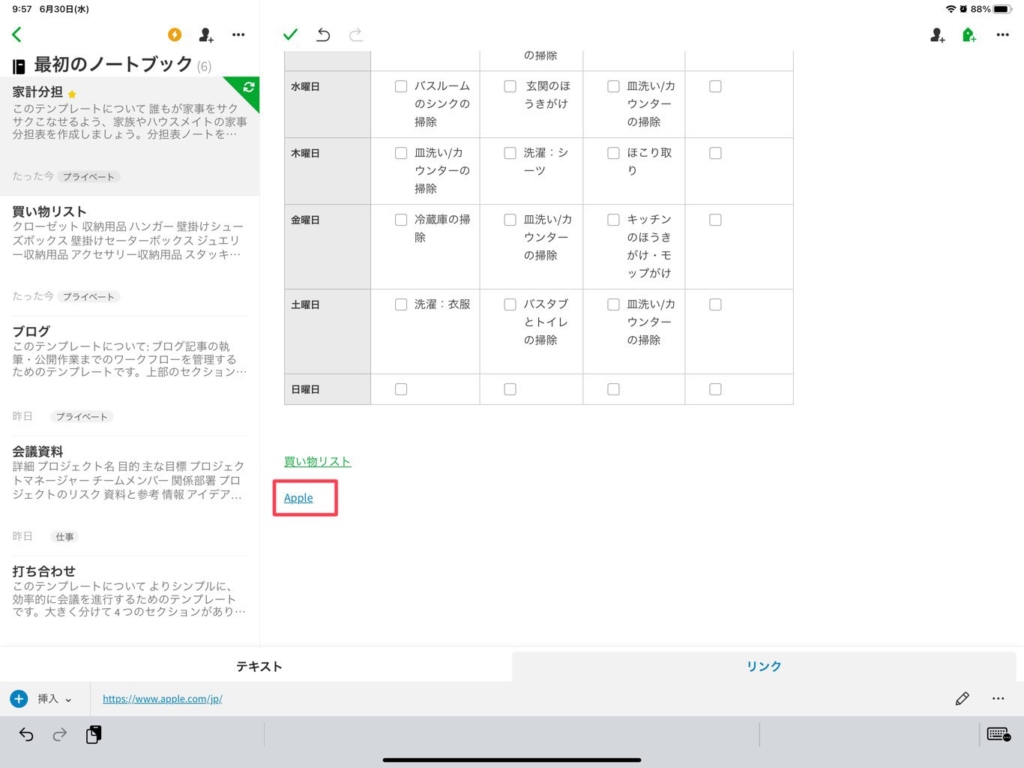Tap the battery indicator in status bar
The height and width of the screenshot is (768, 1024).
[x=1002, y=9]
